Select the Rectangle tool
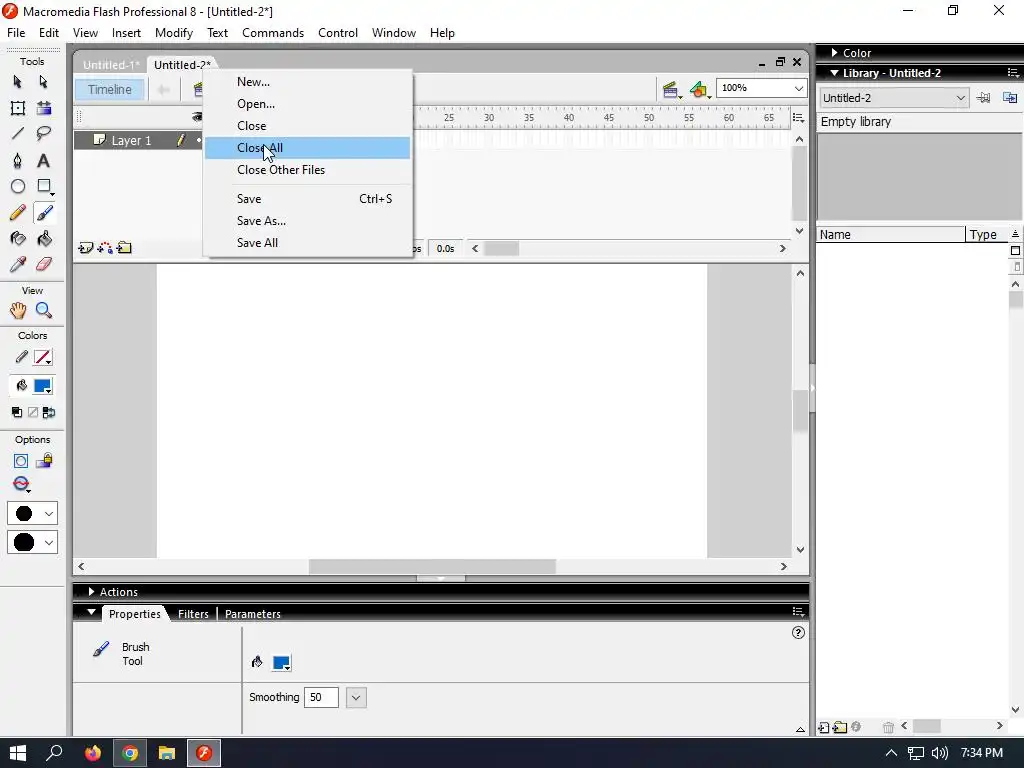The height and width of the screenshot is (768, 1024). point(44,187)
